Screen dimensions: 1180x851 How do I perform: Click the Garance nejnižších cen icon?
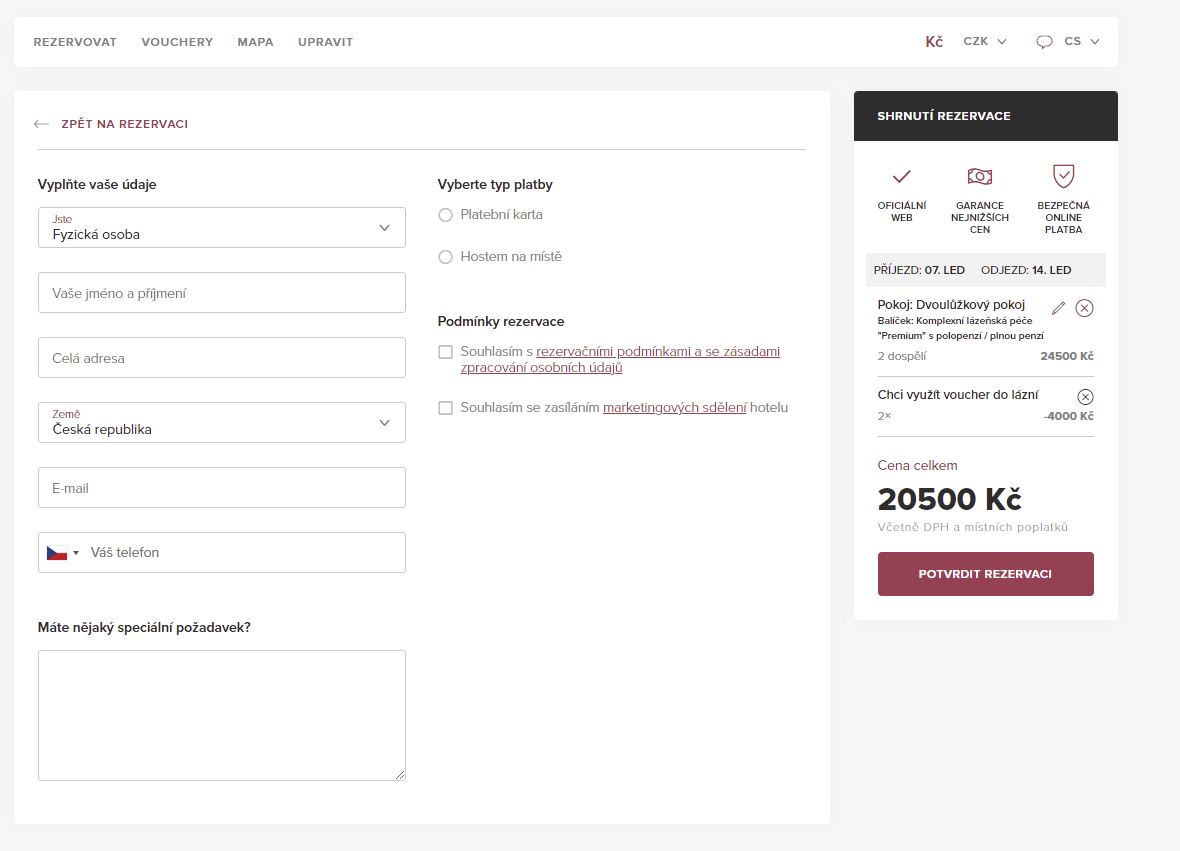coord(979,177)
